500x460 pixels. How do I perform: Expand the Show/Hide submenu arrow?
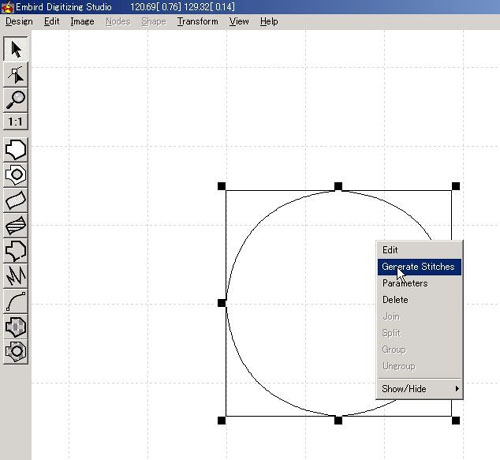click(457, 389)
